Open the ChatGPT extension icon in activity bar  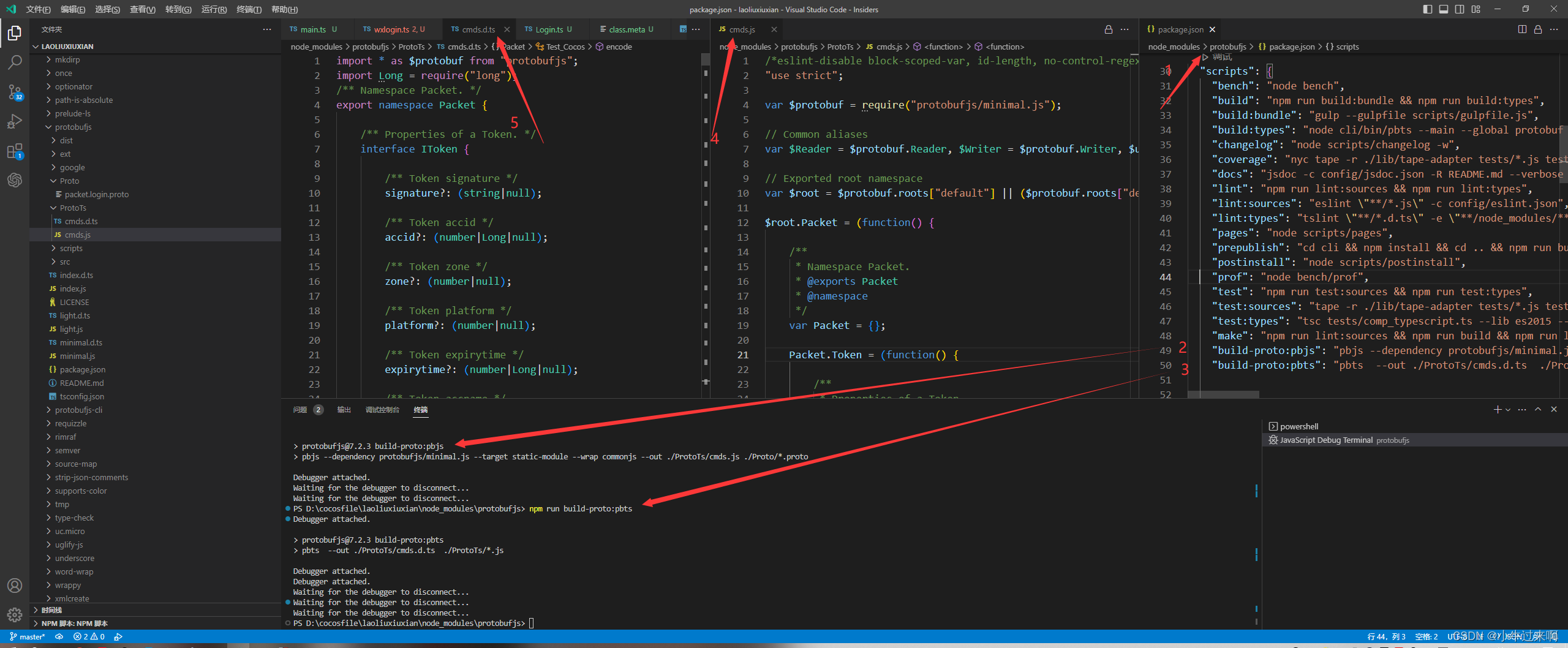(x=15, y=180)
